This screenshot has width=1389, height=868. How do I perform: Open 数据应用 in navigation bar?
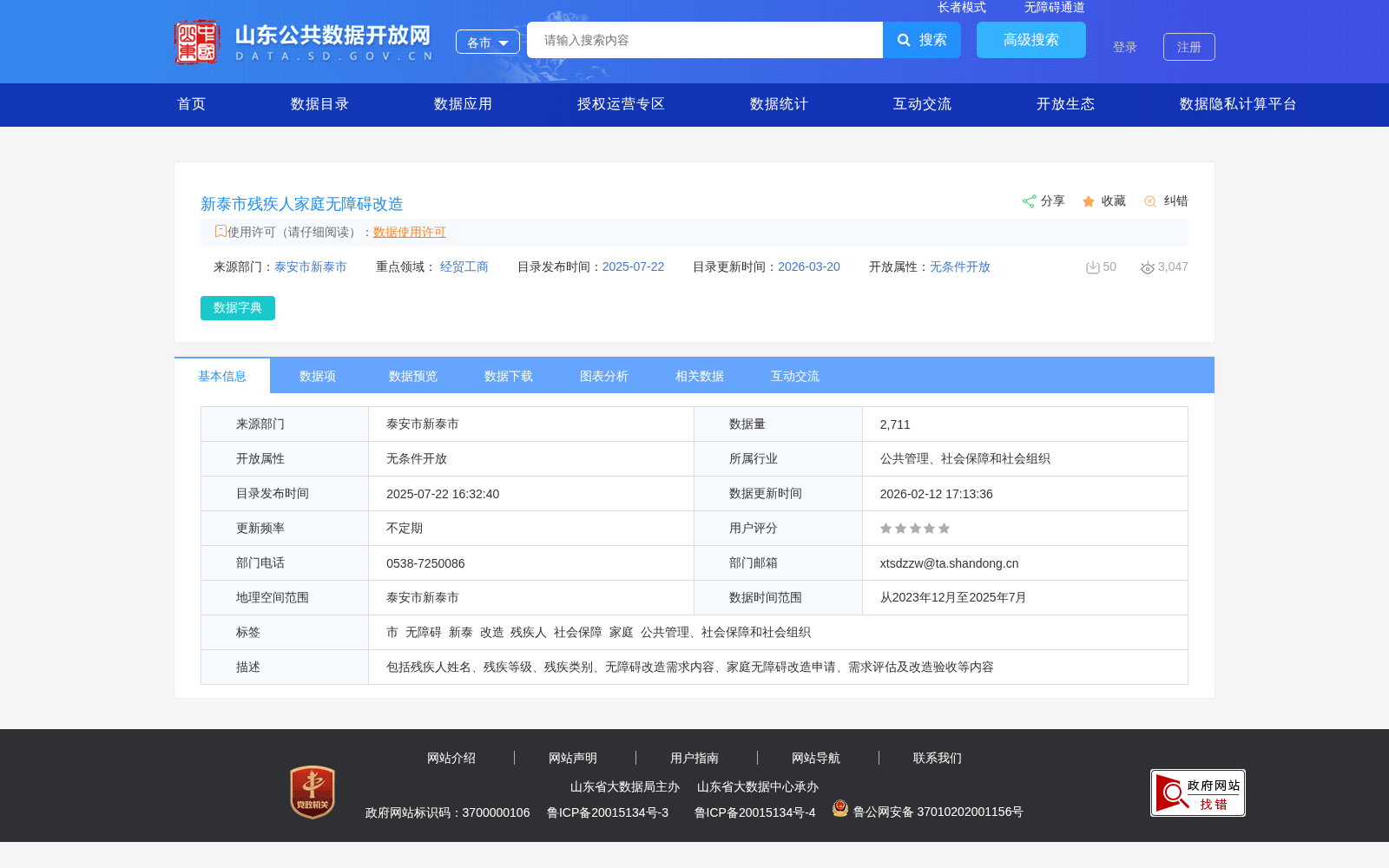[464, 104]
